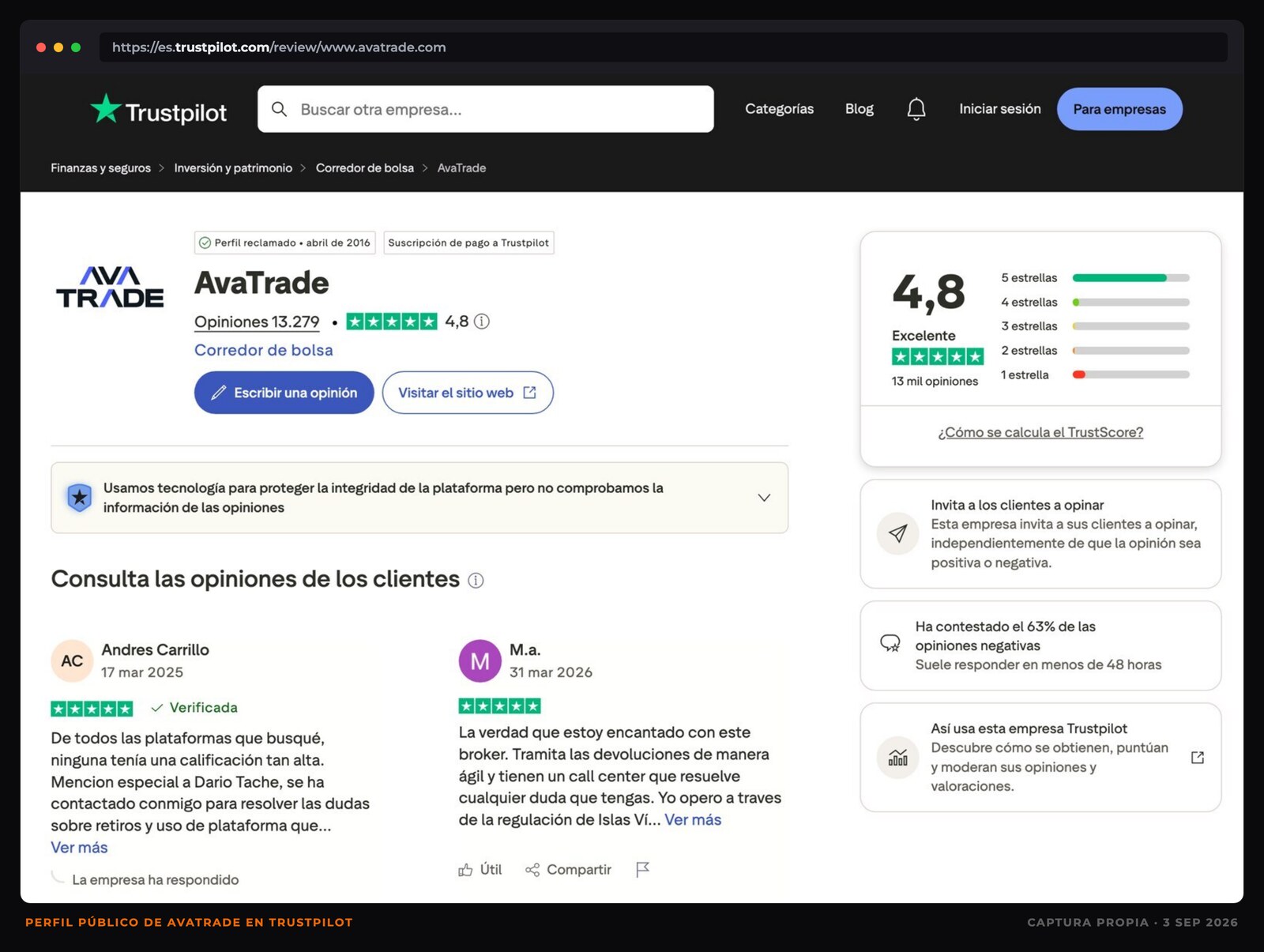Click the AvaTrade breadcrumb item
Image resolution: width=1264 pixels, height=952 pixels.
pos(461,168)
